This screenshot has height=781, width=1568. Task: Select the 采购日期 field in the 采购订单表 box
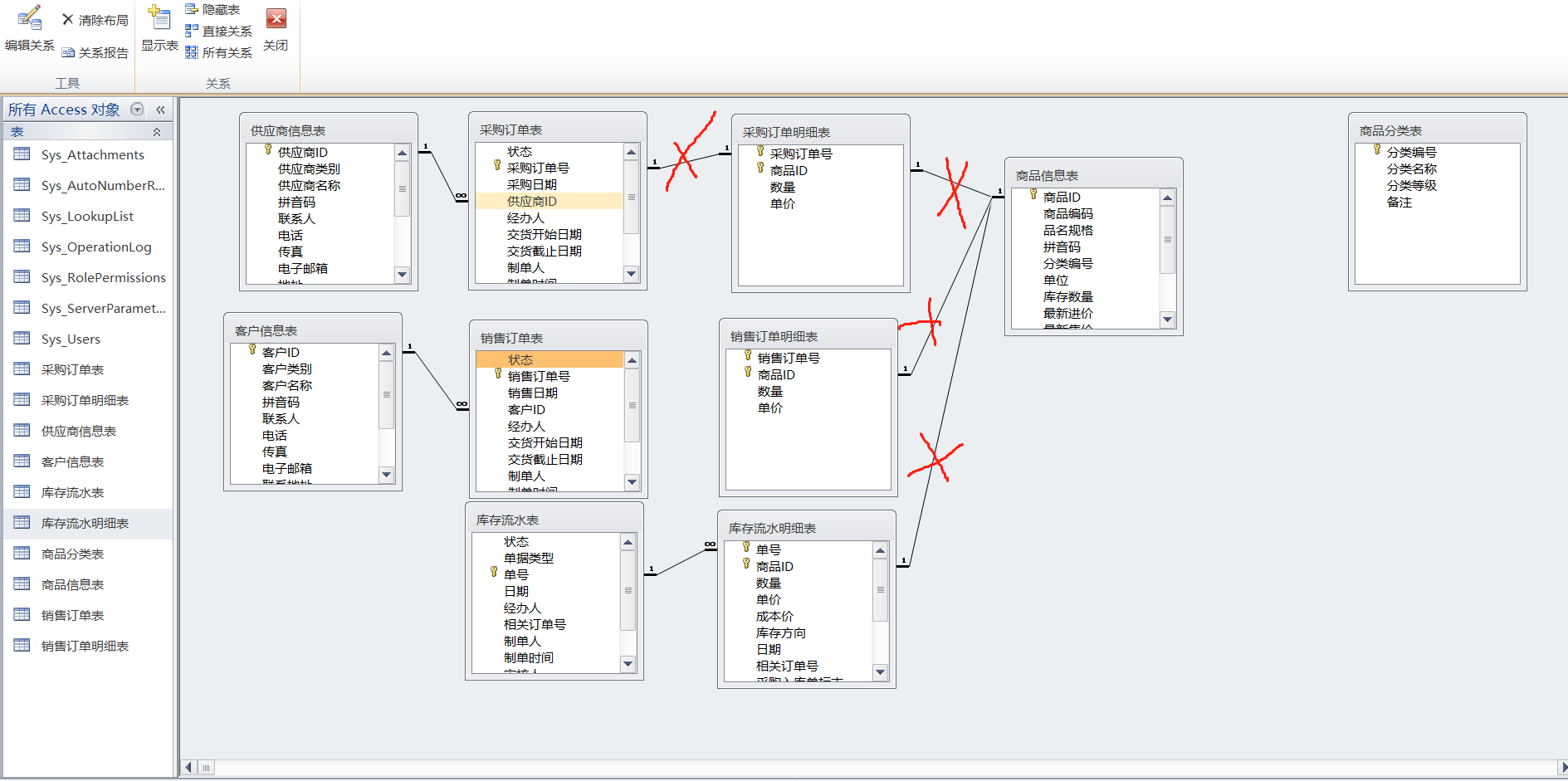coord(532,184)
